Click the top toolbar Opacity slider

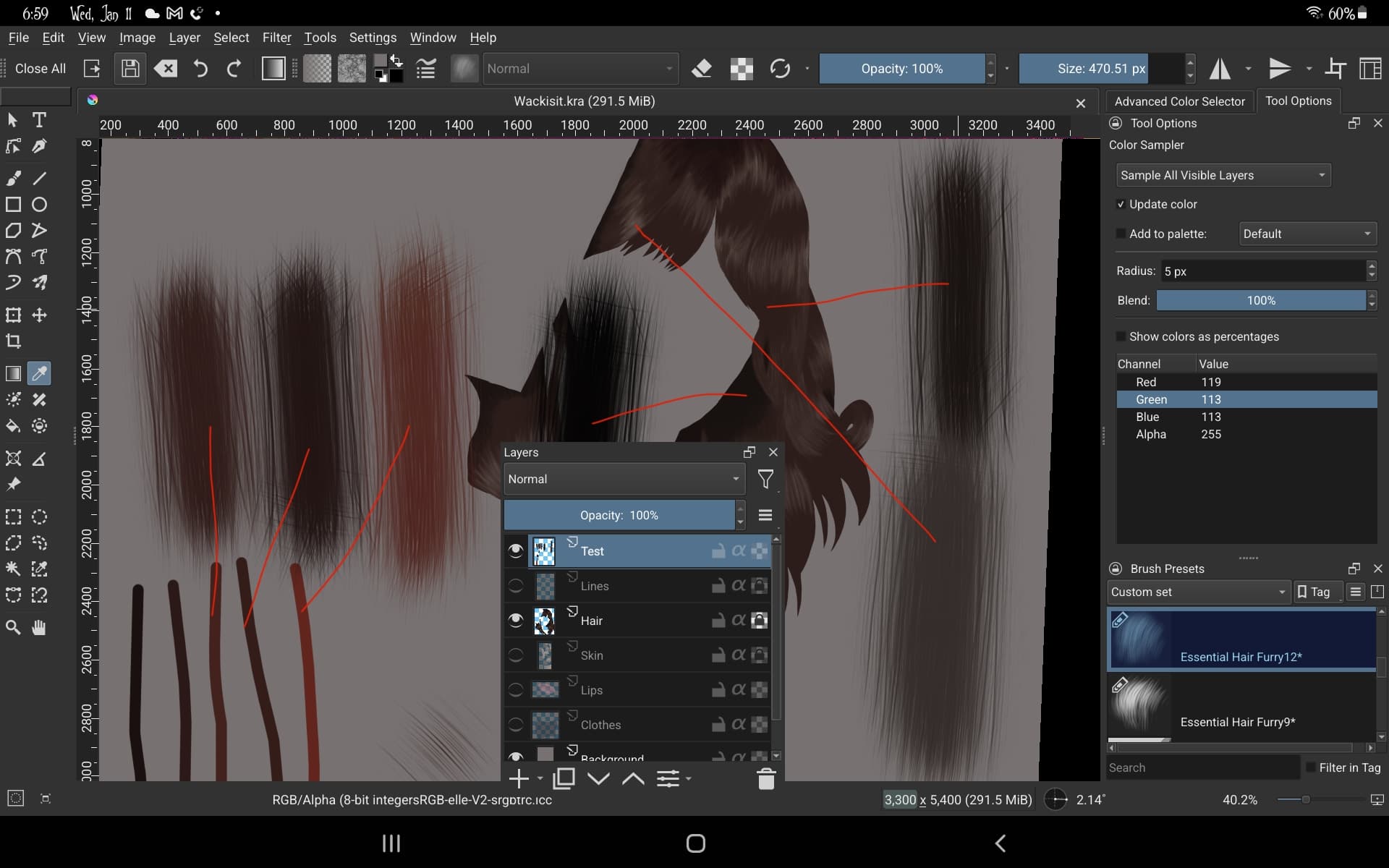(901, 69)
